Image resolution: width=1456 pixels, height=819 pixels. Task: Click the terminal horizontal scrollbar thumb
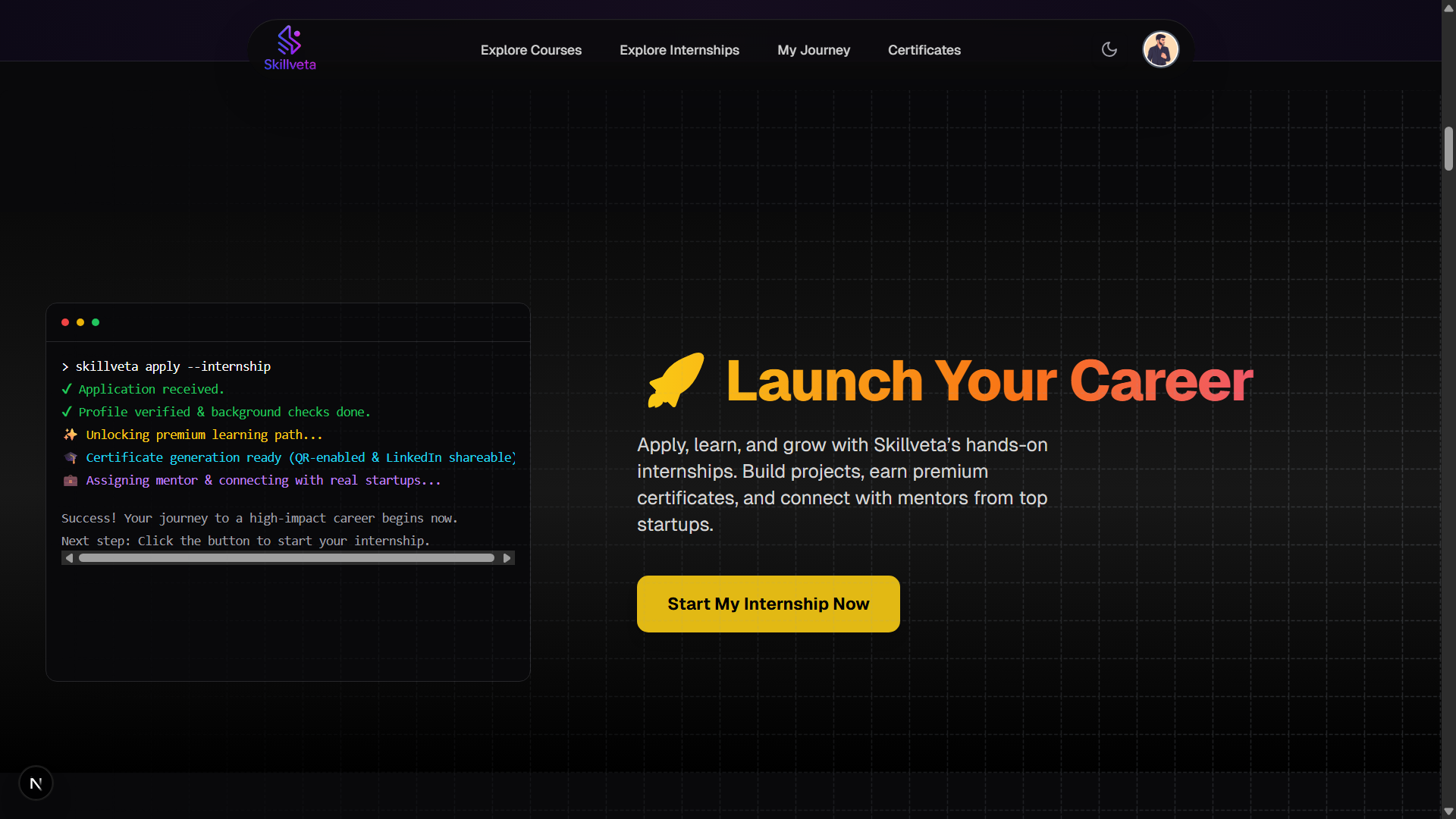point(287,558)
